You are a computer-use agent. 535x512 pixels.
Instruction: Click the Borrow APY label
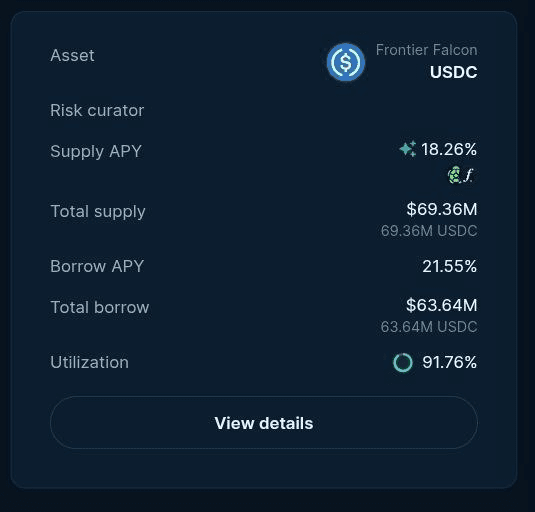(x=97, y=266)
